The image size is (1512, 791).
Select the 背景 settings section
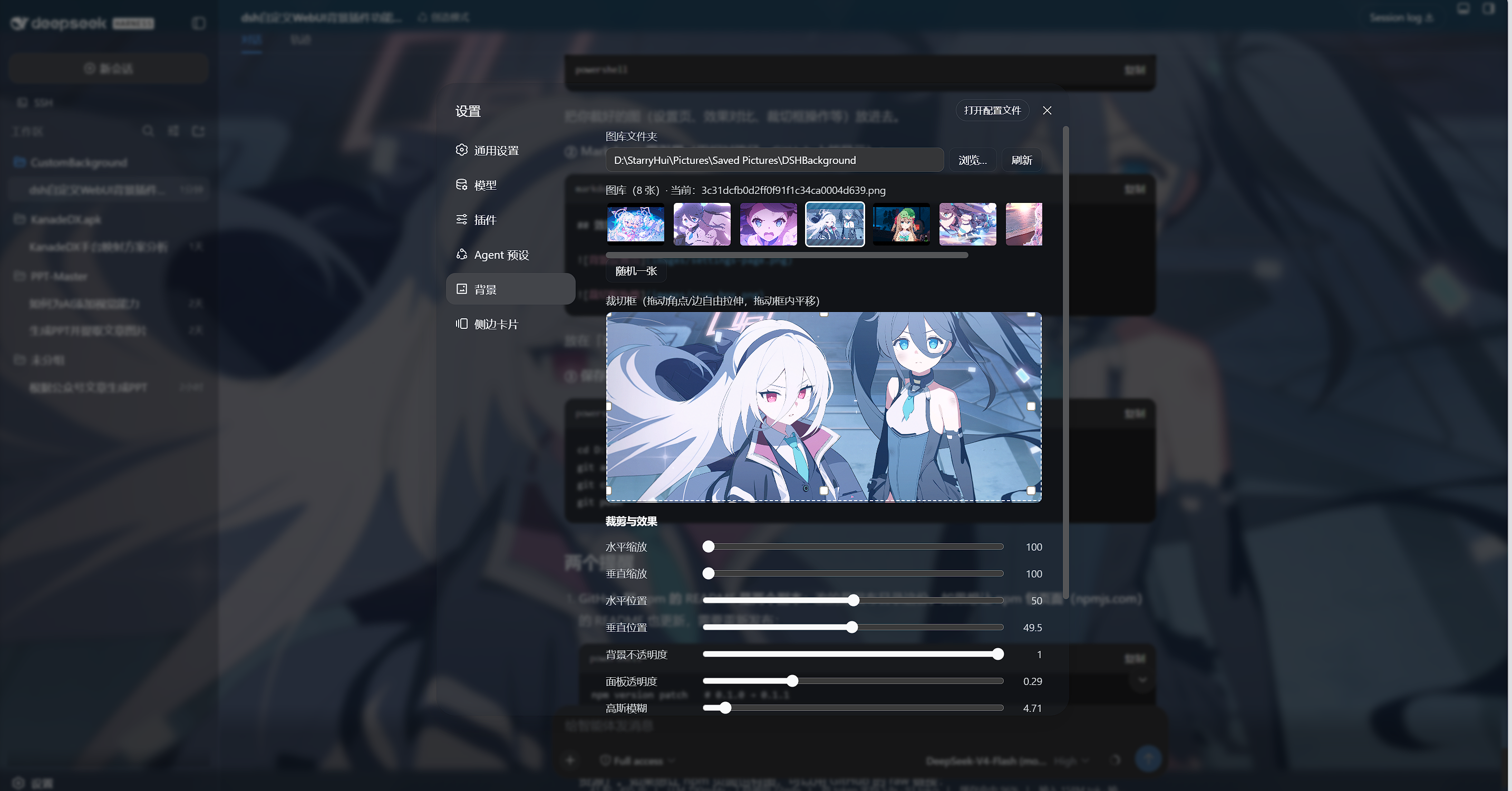(x=511, y=289)
